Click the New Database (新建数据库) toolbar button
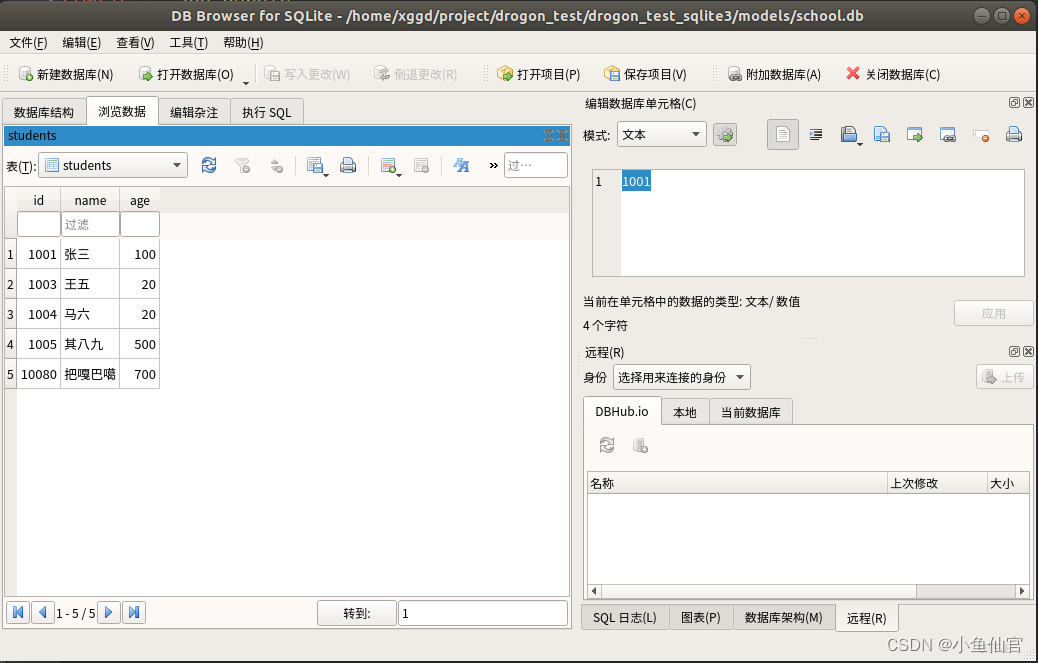1038x663 pixels. [66, 74]
